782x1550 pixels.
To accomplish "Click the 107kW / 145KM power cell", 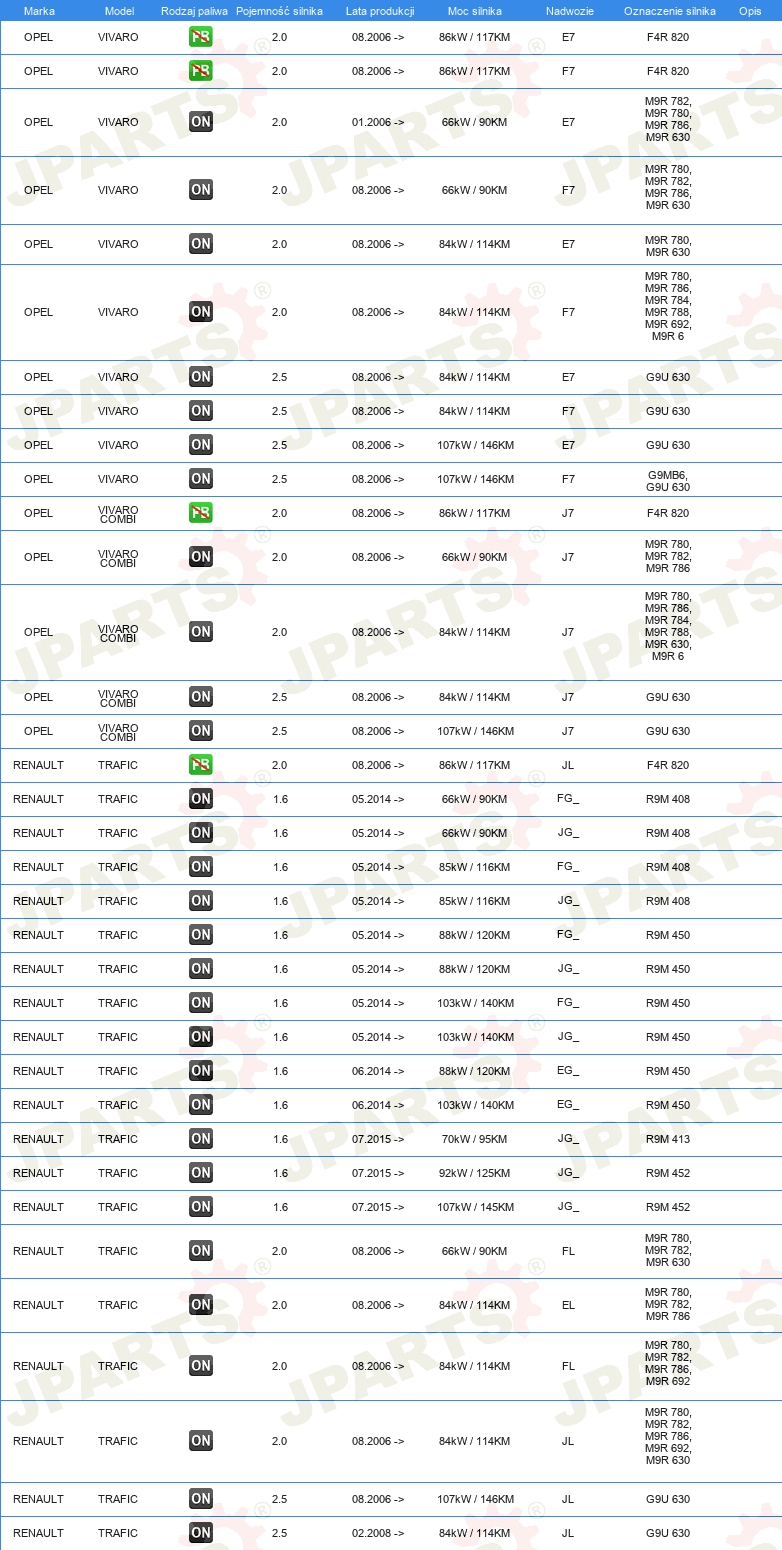I will tap(474, 1207).
